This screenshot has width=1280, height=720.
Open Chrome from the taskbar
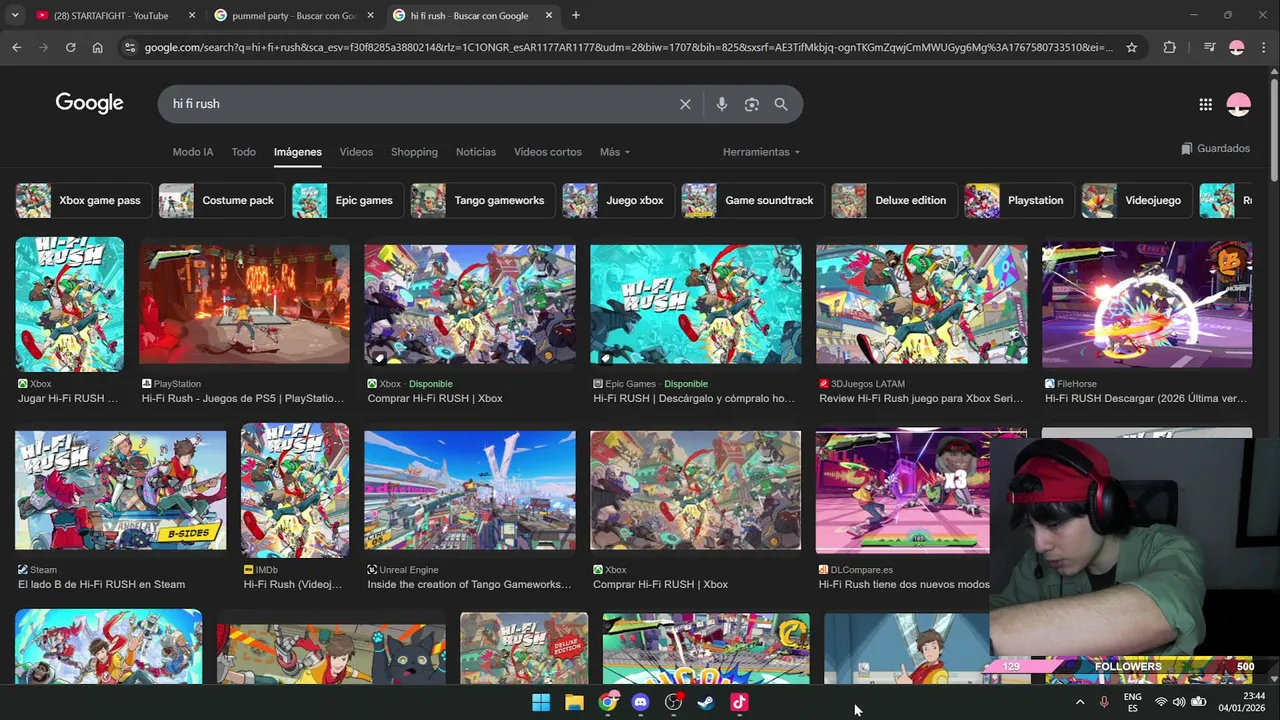(607, 702)
